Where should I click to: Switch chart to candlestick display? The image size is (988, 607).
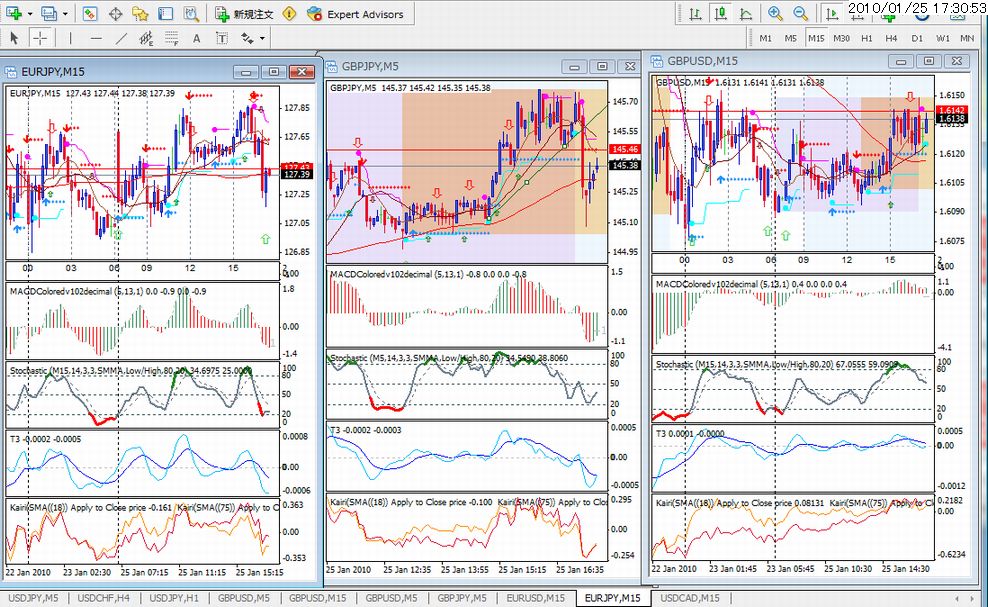(719, 14)
